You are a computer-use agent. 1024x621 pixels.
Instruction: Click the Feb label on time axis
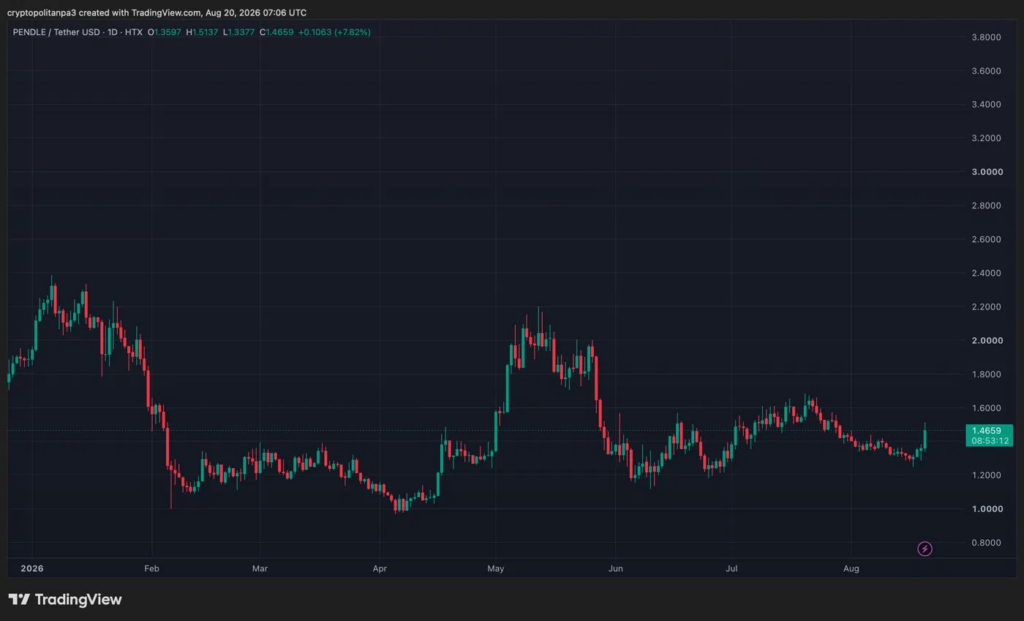tap(152, 568)
